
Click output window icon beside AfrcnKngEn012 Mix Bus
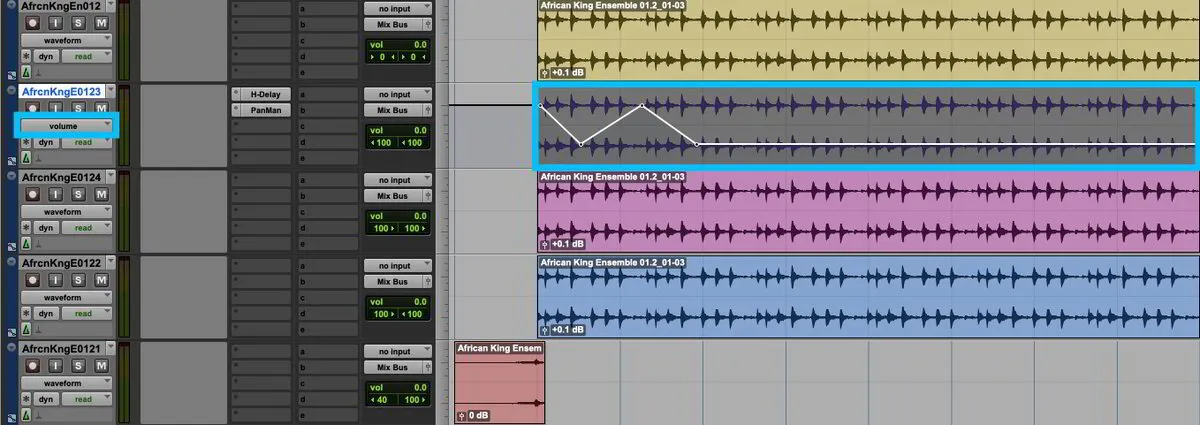428,24
